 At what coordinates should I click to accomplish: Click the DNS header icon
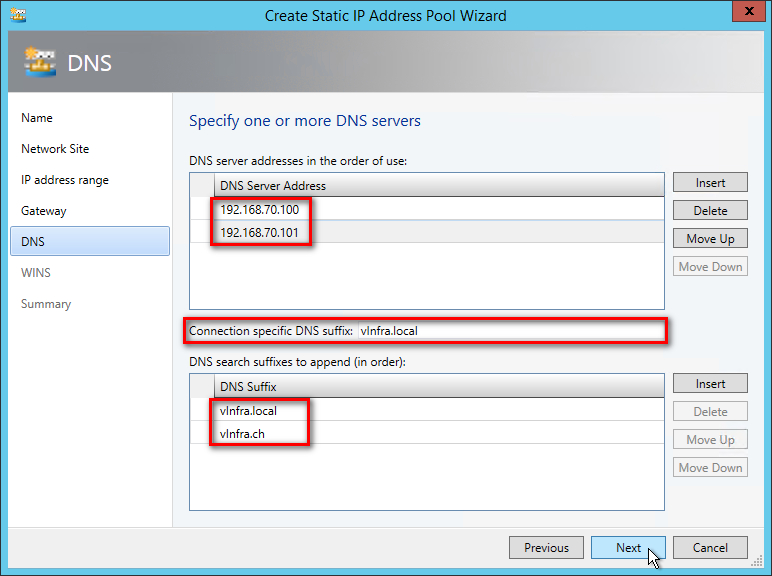coord(40,62)
